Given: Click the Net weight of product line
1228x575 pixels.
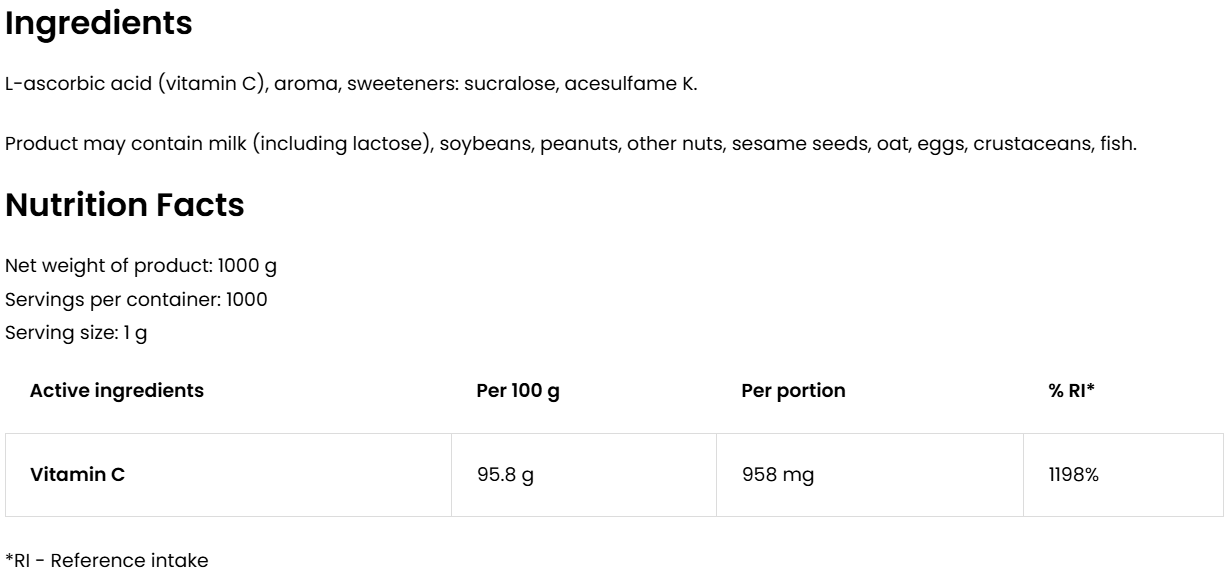Looking at the screenshot, I should click(x=147, y=268).
